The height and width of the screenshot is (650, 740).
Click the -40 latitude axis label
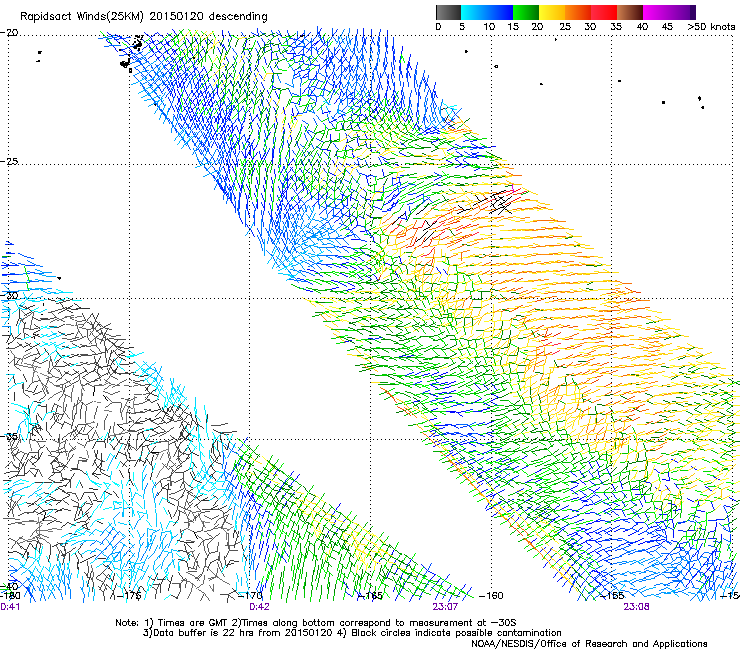coord(10,587)
